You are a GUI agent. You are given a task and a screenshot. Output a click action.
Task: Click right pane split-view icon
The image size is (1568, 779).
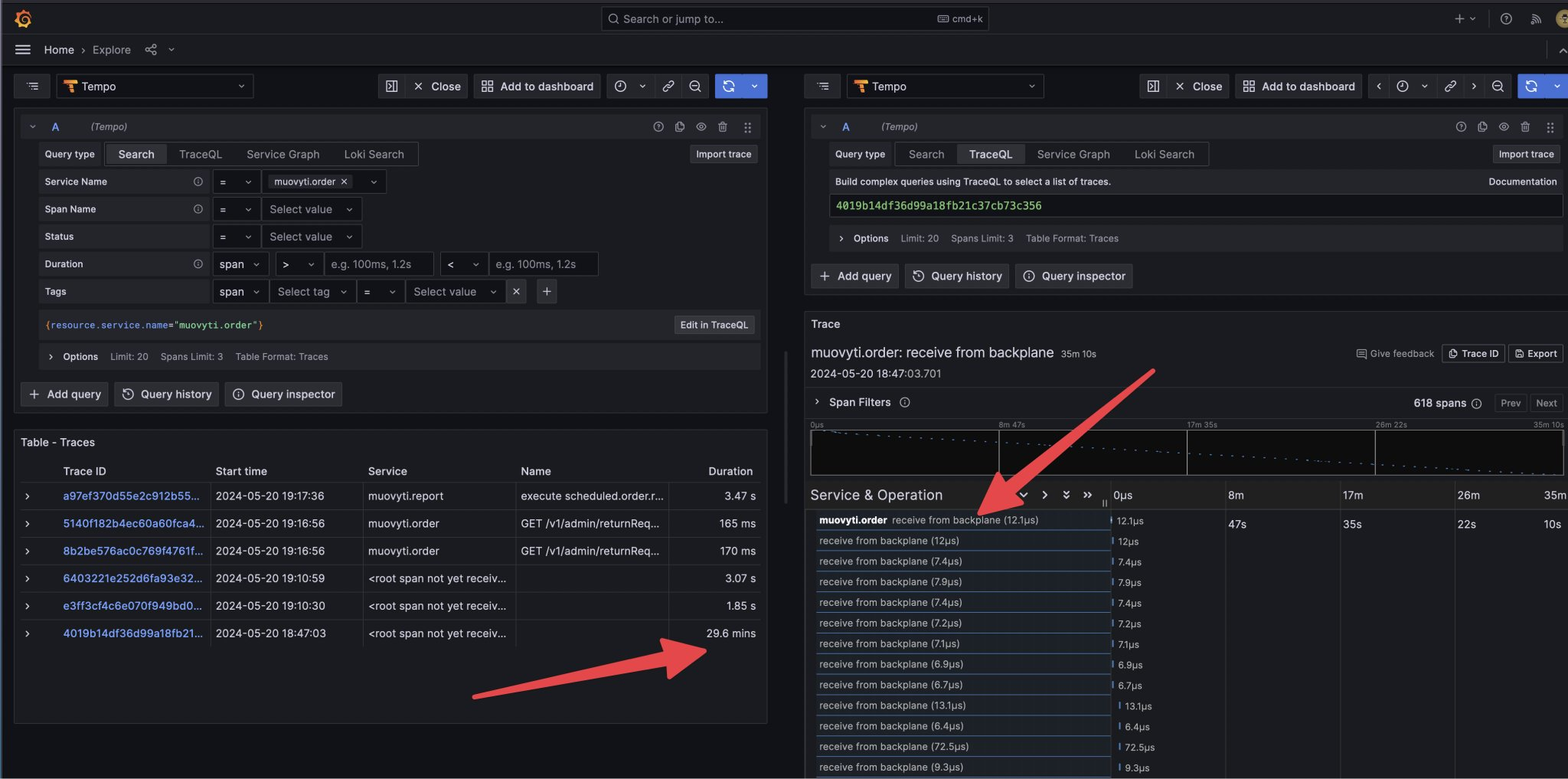(x=1153, y=87)
